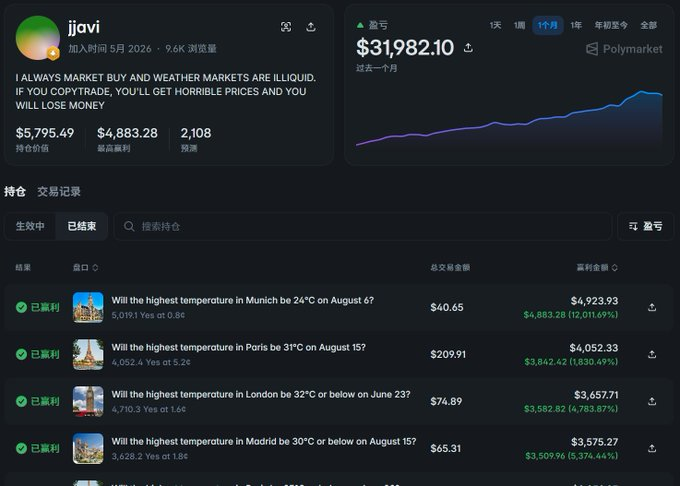Click the 2,108 预测 stat
The height and width of the screenshot is (486, 680).
(196, 139)
